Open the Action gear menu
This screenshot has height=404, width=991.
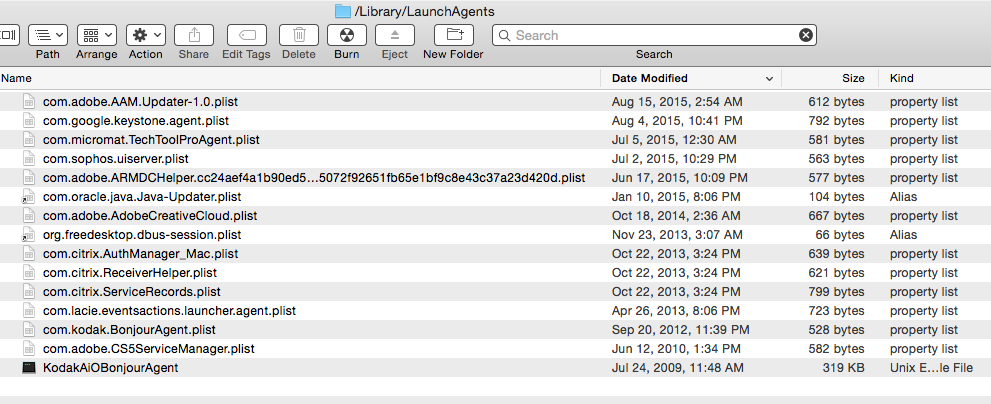pos(145,35)
